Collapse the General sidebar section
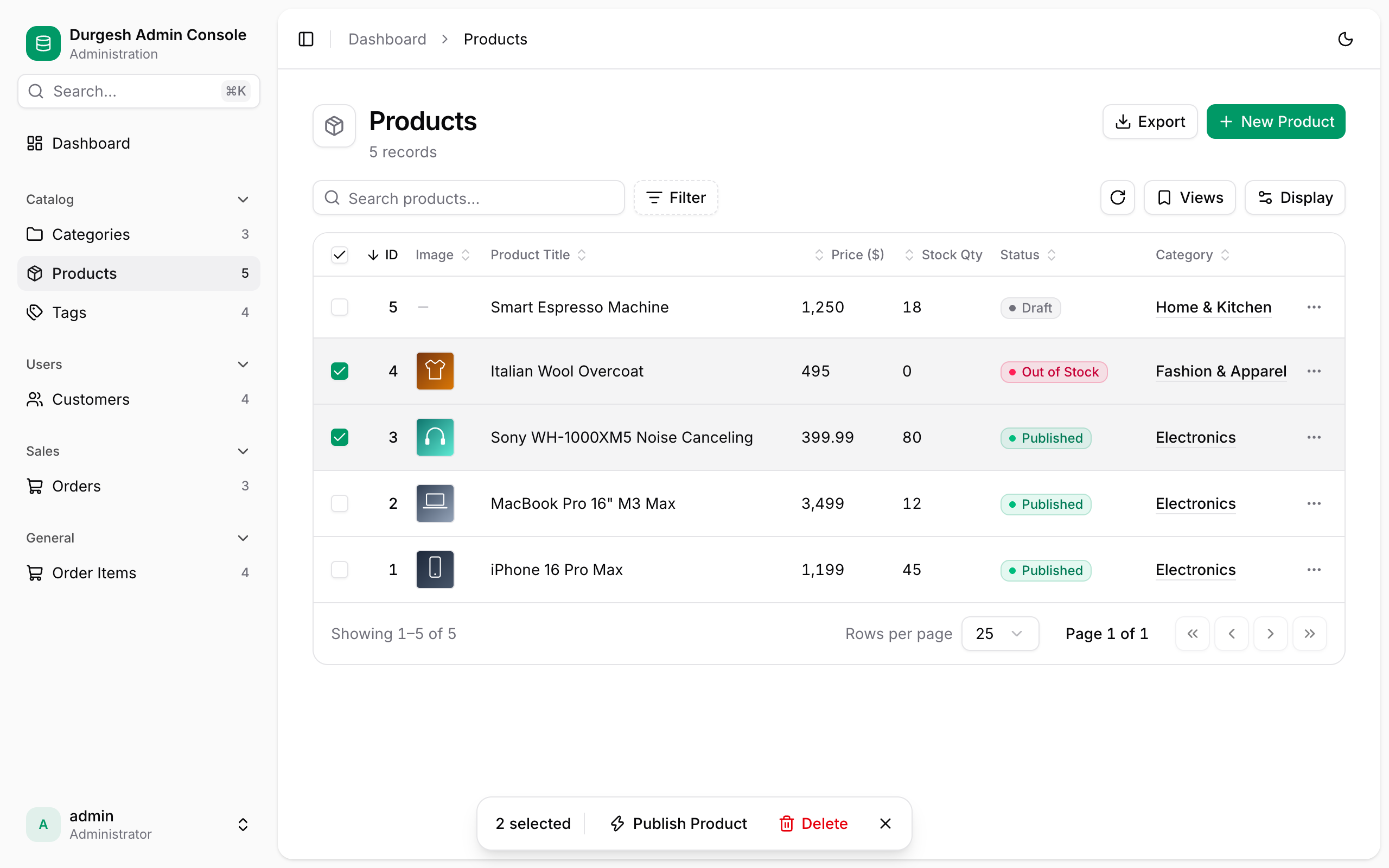The image size is (1389, 868). [x=138, y=538]
